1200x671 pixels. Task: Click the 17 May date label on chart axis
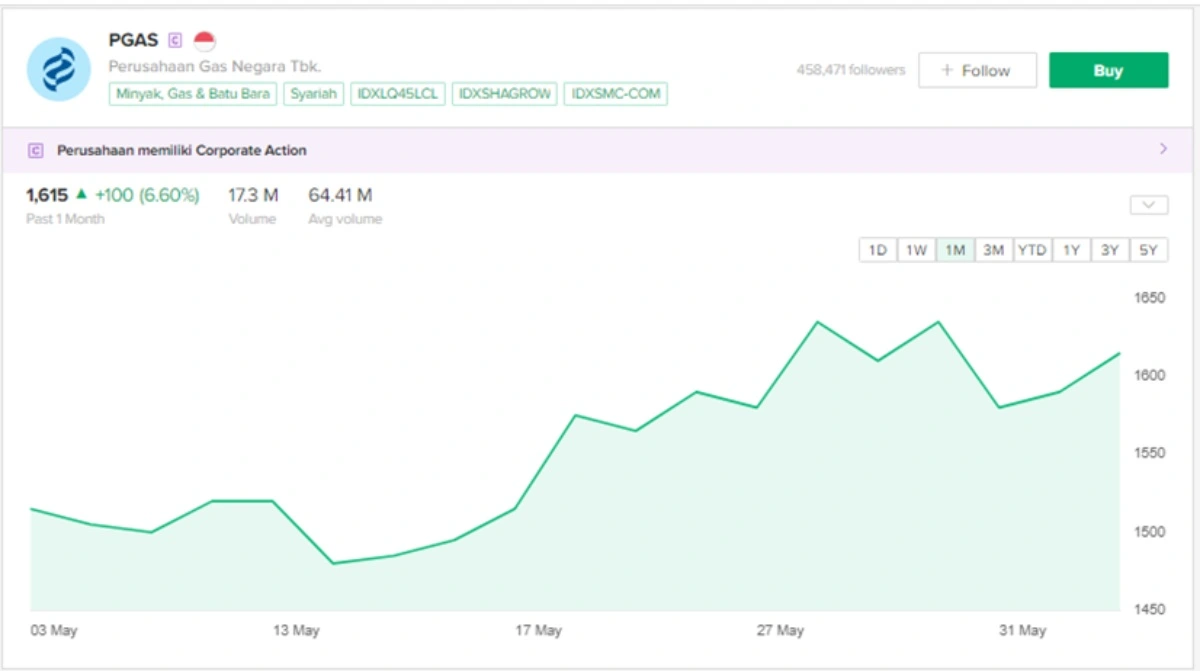tap(538, 631)
